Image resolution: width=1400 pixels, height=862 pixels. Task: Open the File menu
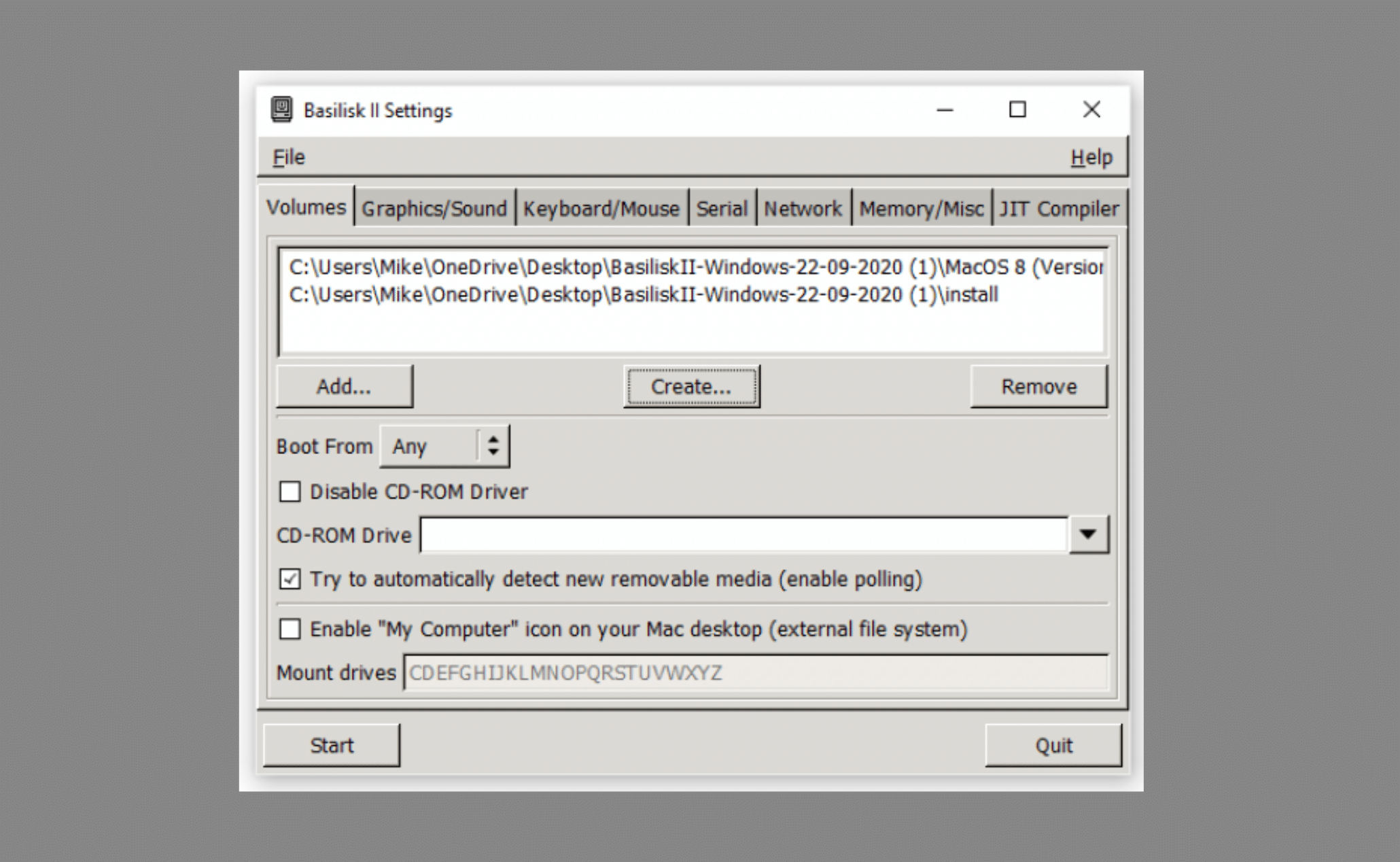289,157
